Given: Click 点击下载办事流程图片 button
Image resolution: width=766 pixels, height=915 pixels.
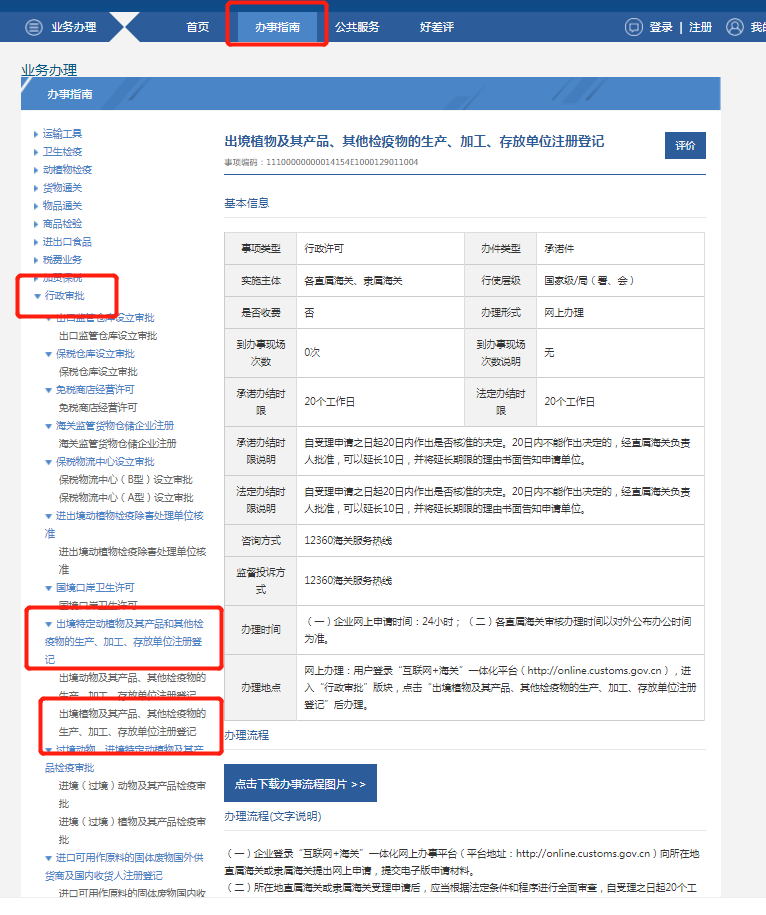Looking at the screenshot, I should pos(300,783).
